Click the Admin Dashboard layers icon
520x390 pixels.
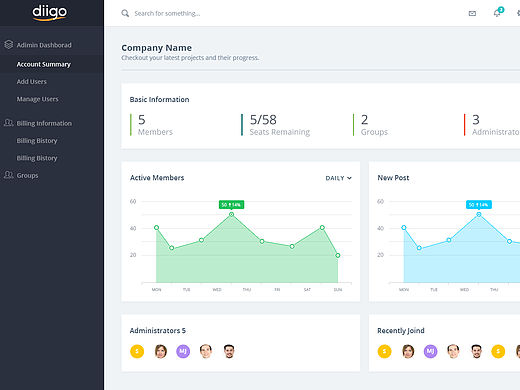pos(9,45)
